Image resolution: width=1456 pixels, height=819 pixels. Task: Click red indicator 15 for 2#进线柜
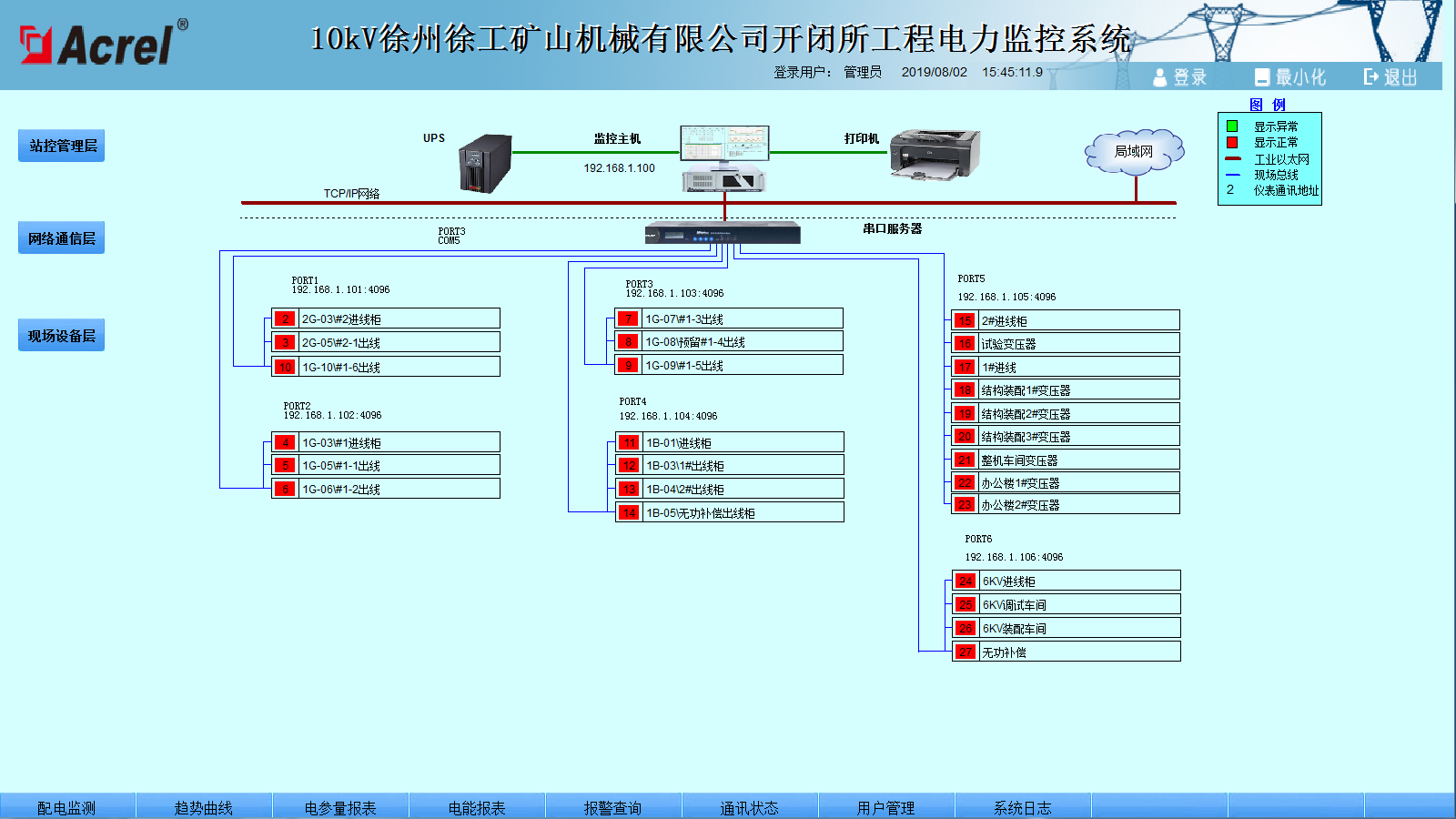click(965, 320)
